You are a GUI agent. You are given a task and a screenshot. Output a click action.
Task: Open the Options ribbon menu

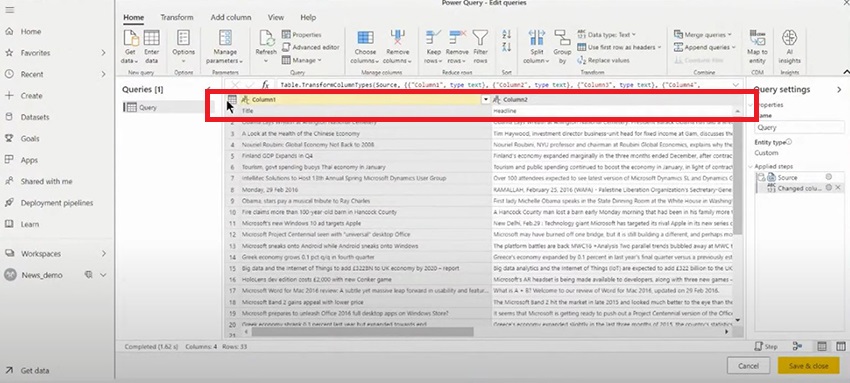[183, 46]
